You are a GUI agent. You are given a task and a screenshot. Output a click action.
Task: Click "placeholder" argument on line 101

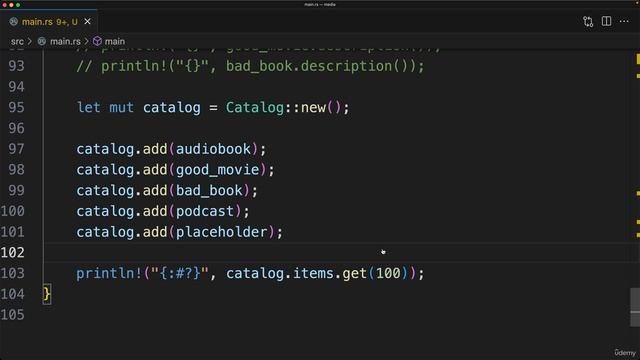click(x=222, y=232)
